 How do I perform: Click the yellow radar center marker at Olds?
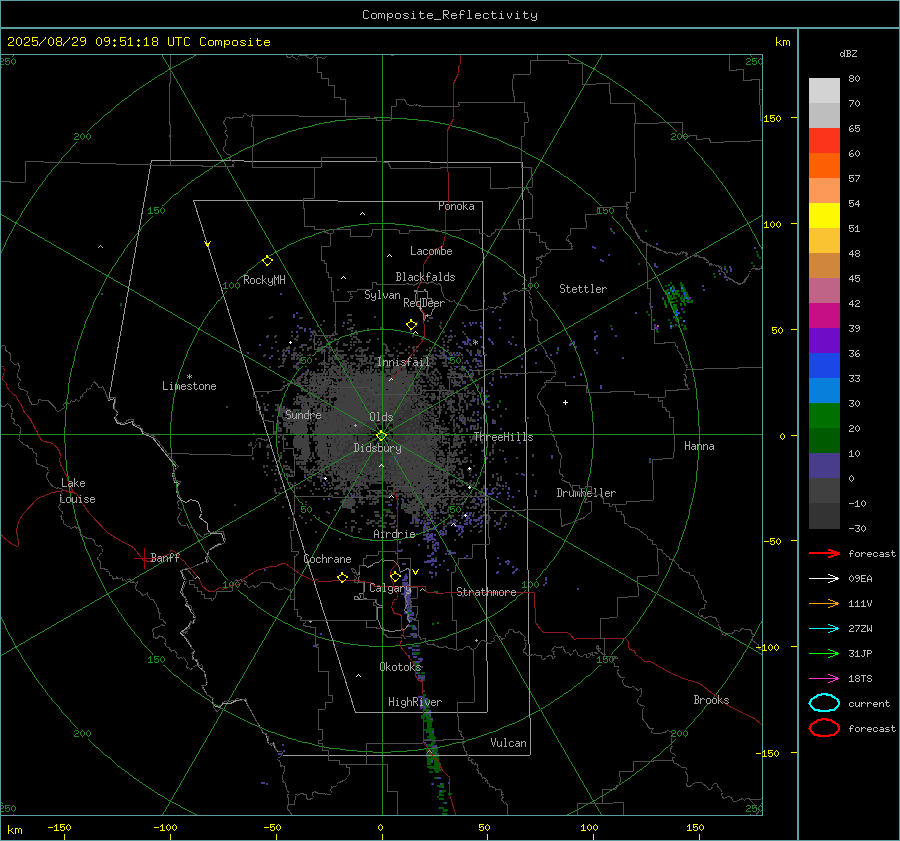click(382, 436)
